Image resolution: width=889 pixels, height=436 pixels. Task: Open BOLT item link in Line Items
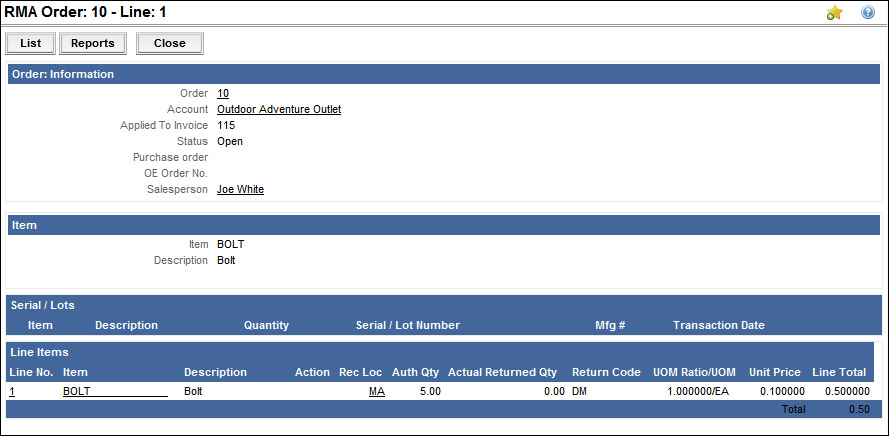[77, 391]
